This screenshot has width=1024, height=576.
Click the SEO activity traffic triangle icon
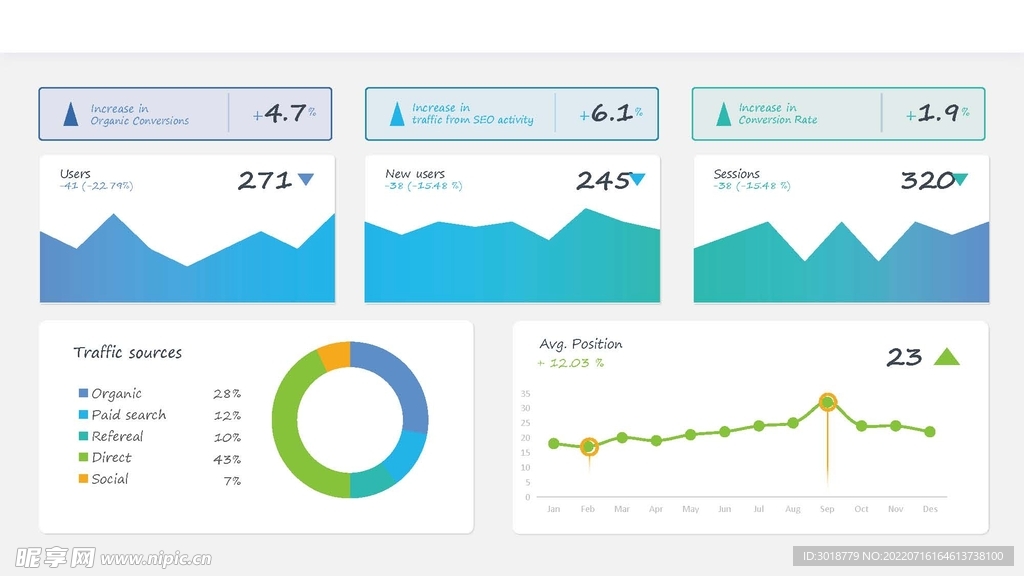[x=397, y=115]
